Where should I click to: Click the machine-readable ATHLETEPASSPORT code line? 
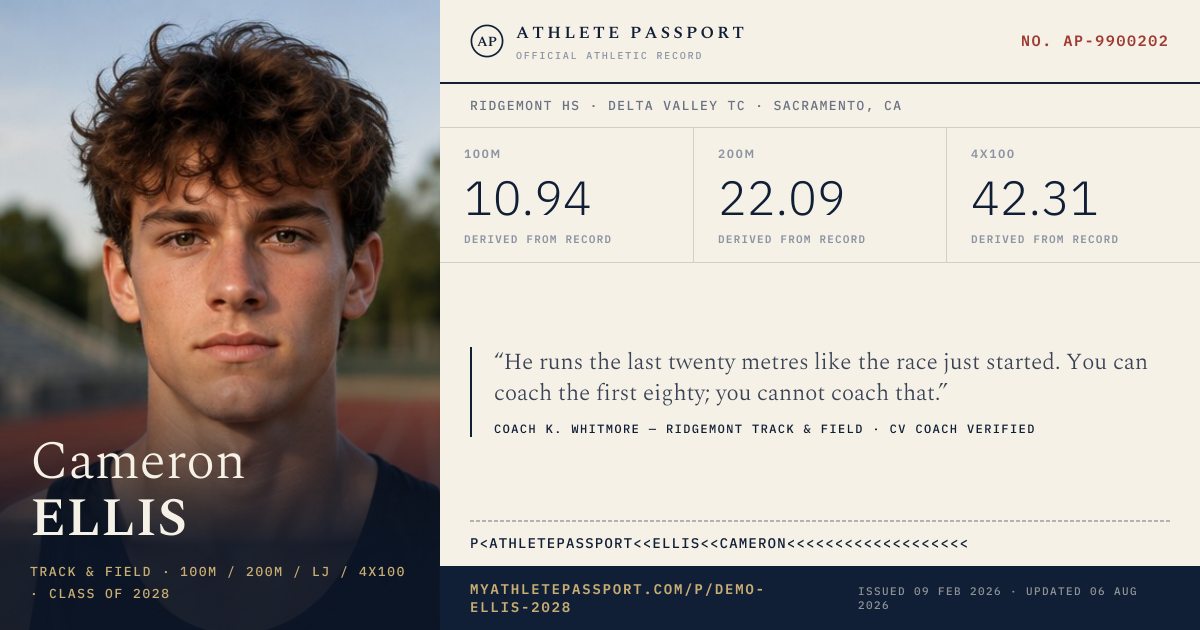pyautogui.click(x=719, y=544)
